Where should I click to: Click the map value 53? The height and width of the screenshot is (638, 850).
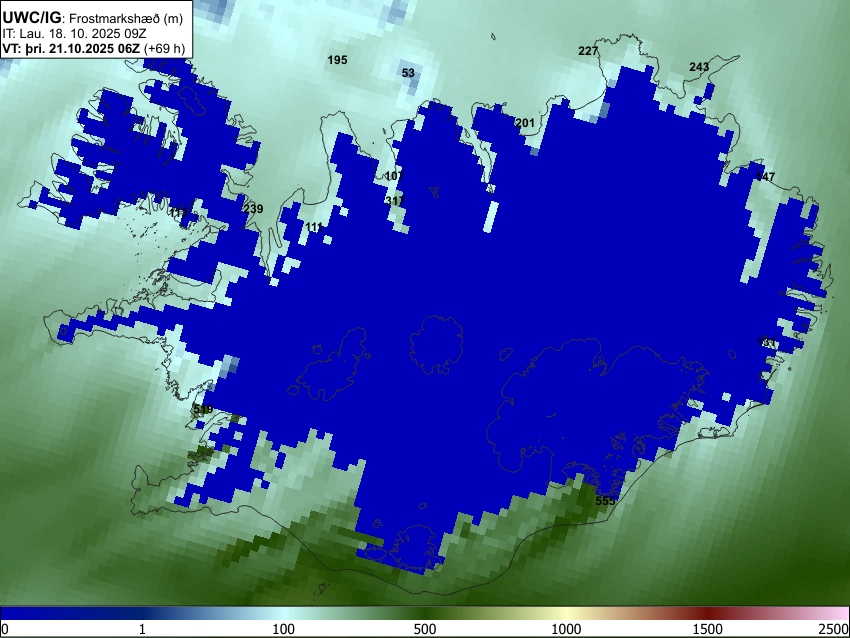point(408,73)
